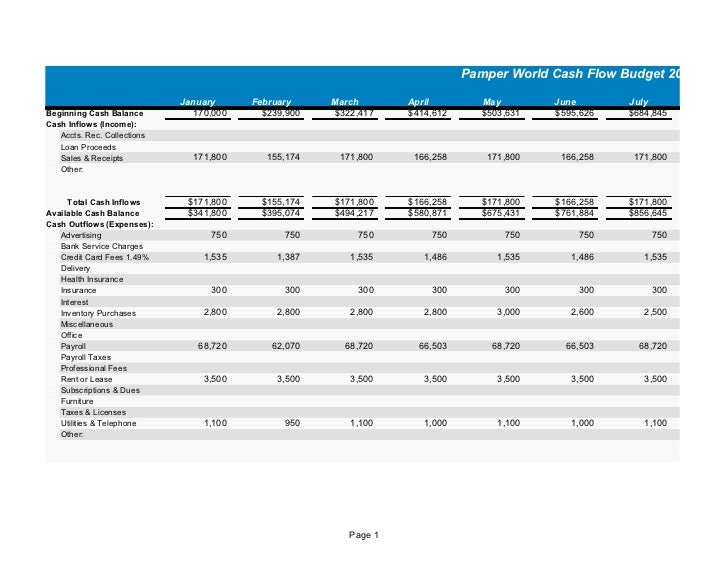Viewport: 728px width, 563px height.
Task: Select April Sales & Receipts value 166,258
Action: coord(430,157)
